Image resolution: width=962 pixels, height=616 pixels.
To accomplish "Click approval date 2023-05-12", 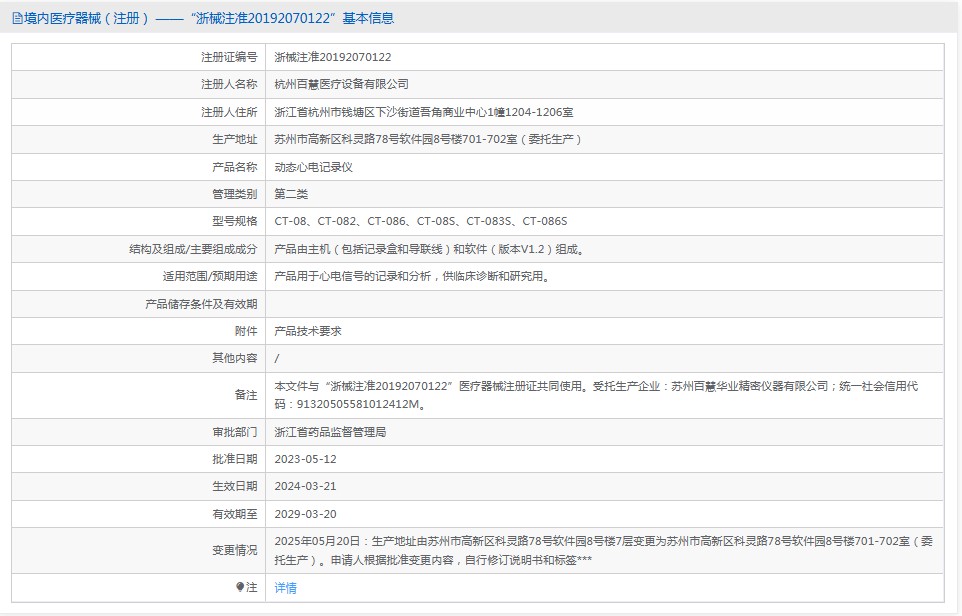I will tap(305, 459).
